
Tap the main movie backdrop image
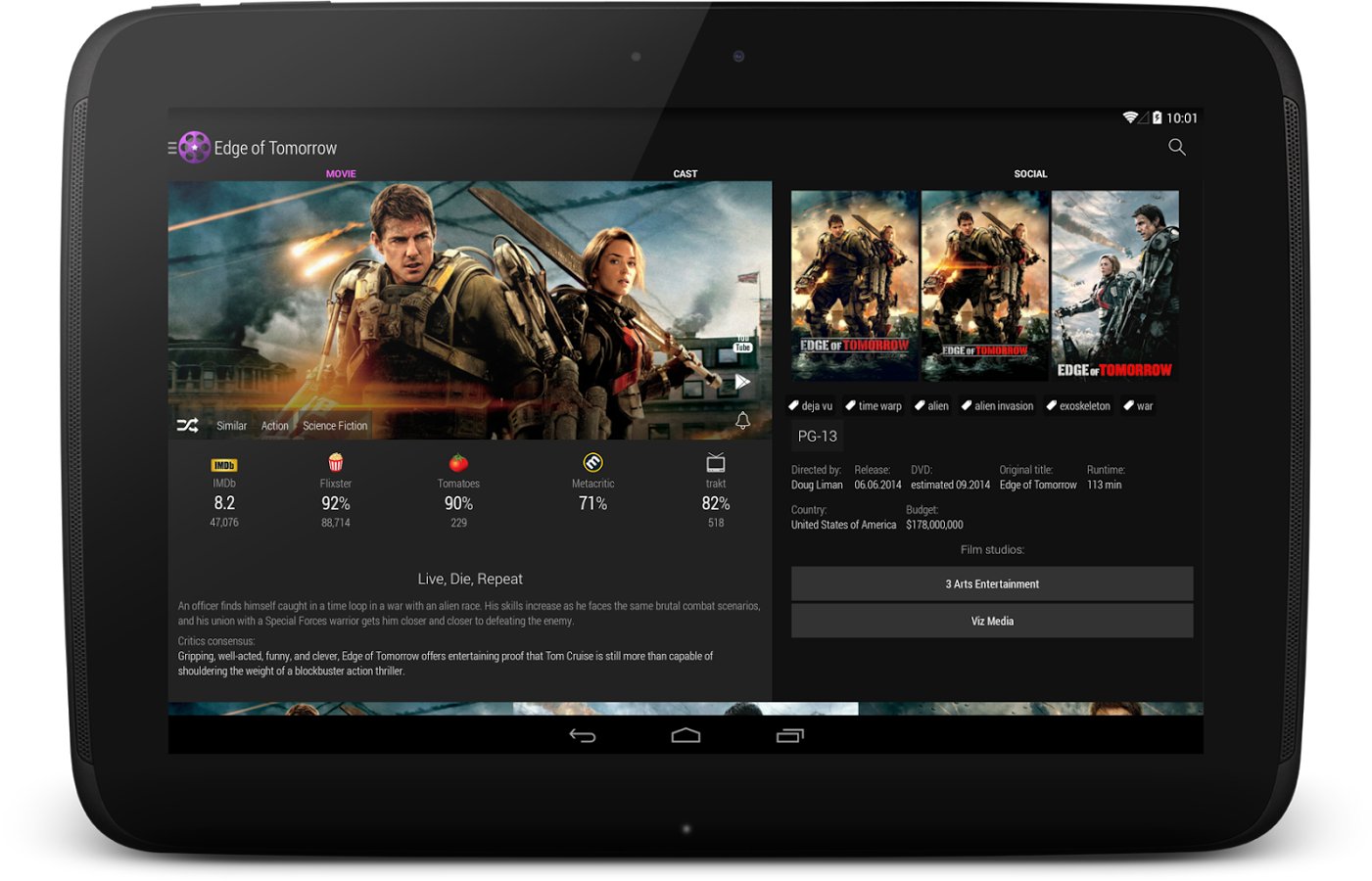[x=470, y=309]
